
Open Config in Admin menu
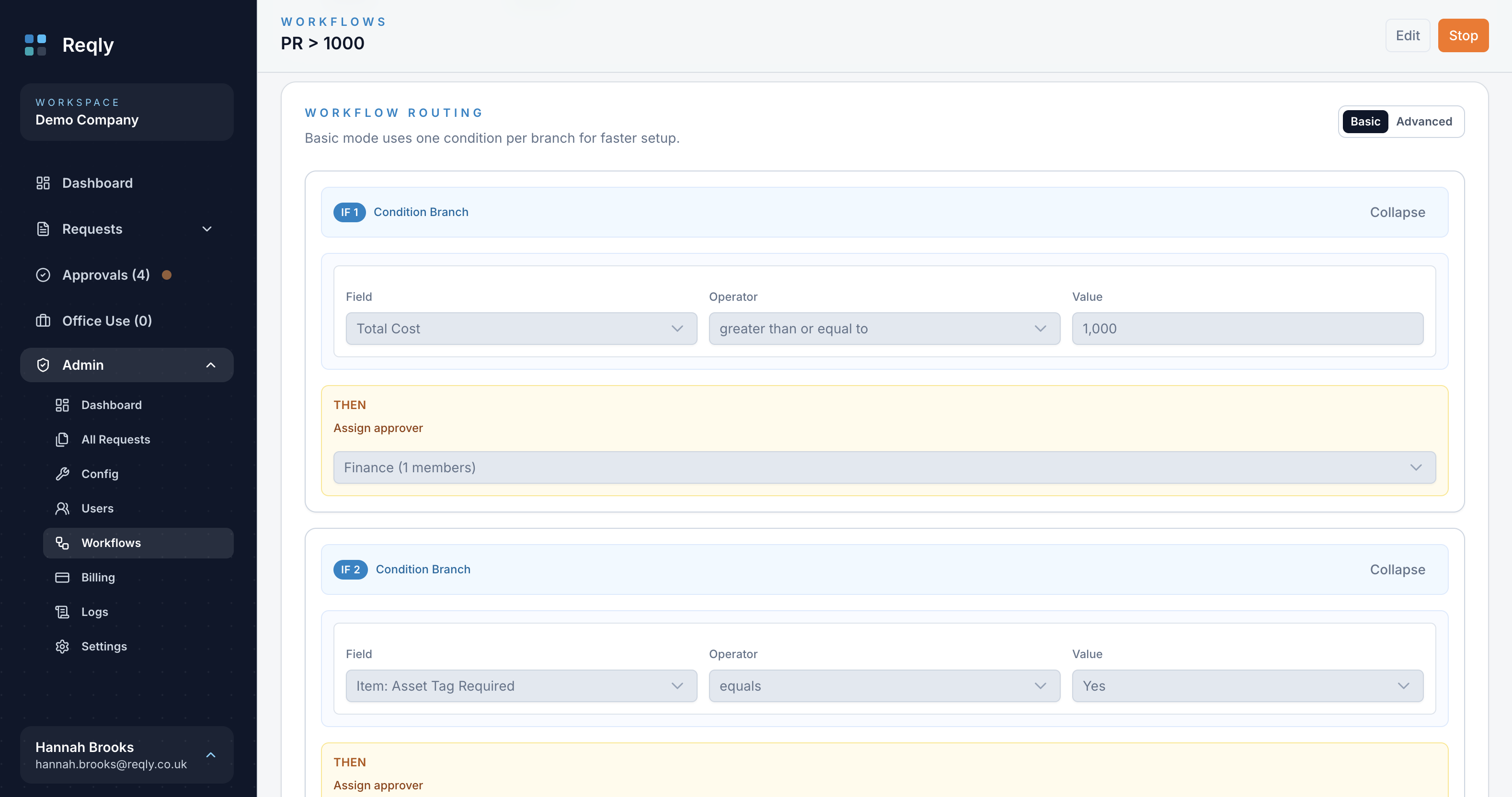tap(138, 474)
